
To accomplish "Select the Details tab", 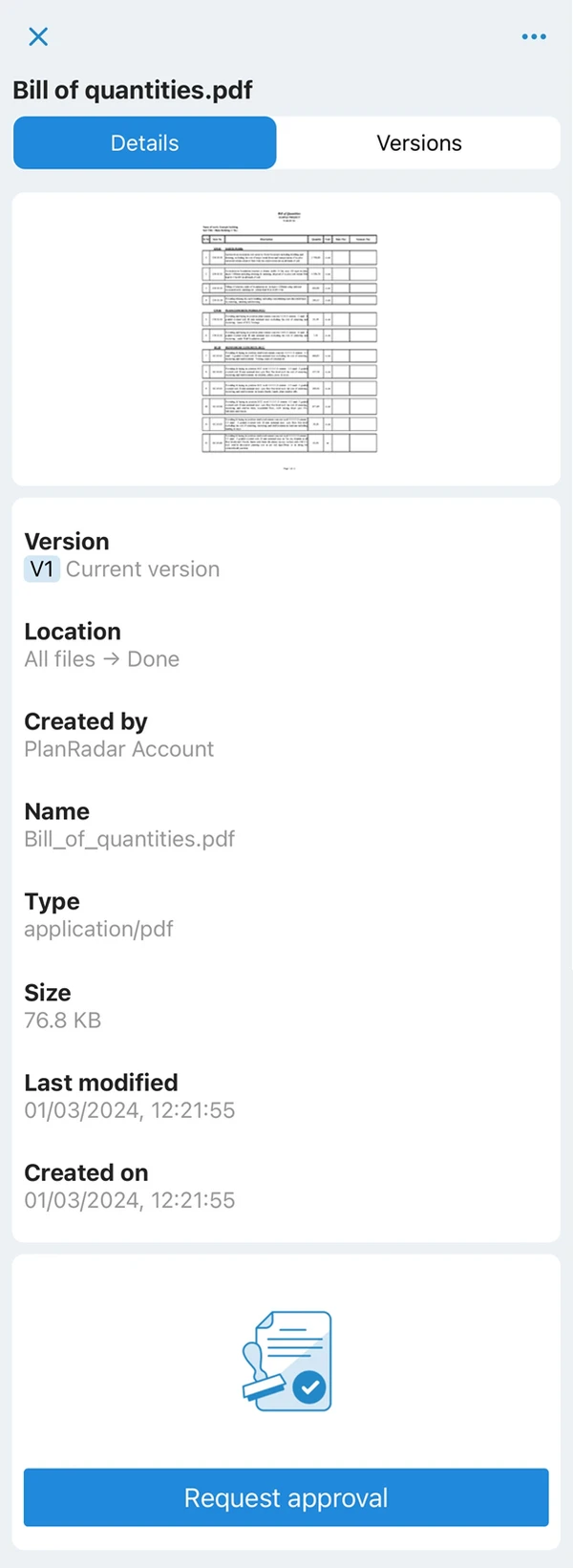I will [145, 143].
